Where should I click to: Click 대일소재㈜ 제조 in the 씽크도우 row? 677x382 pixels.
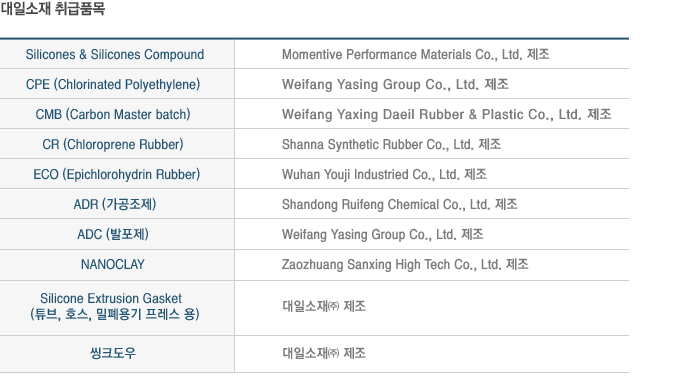(x=324, y=353)
